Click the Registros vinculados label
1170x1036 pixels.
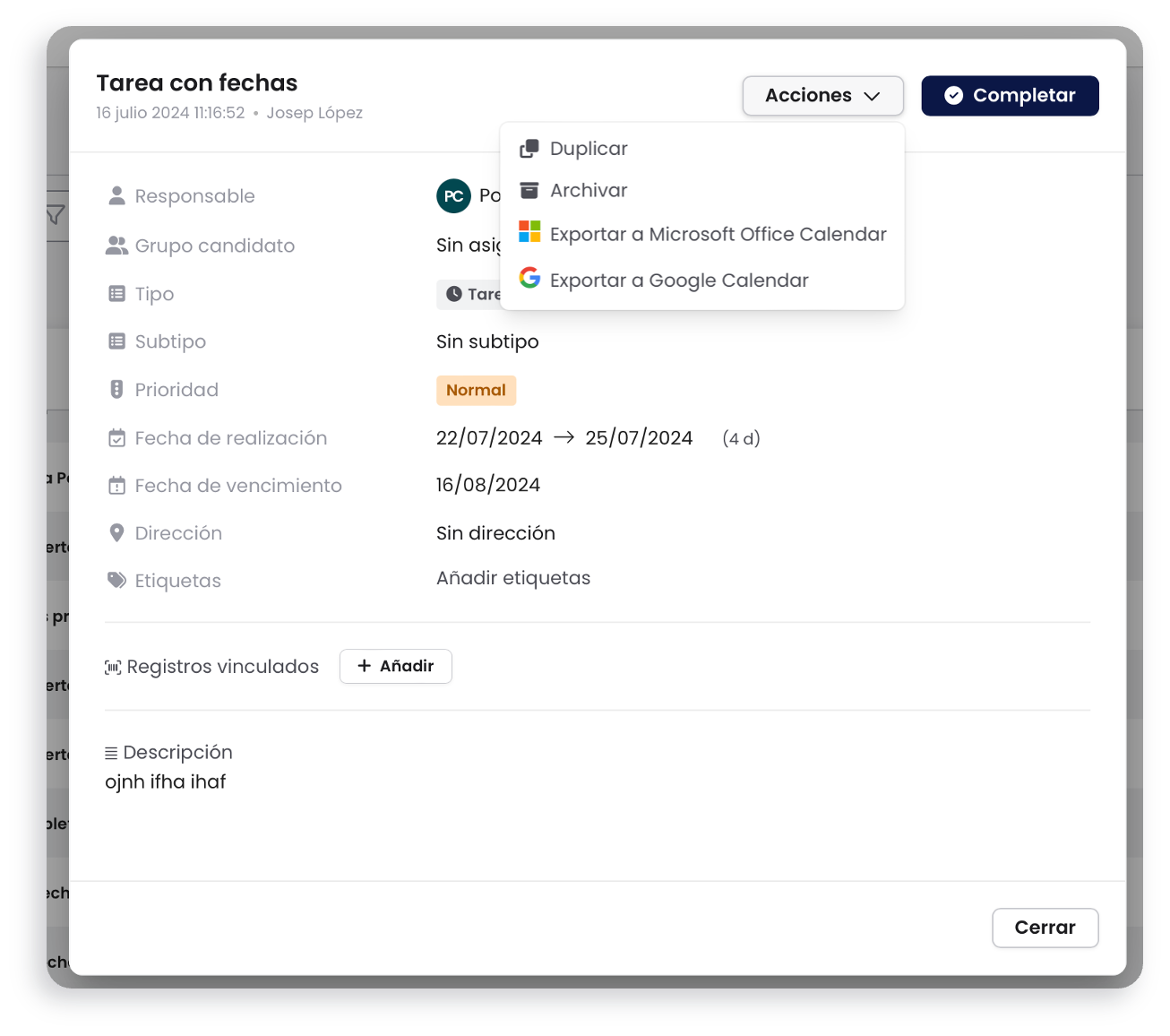(223, 667)
